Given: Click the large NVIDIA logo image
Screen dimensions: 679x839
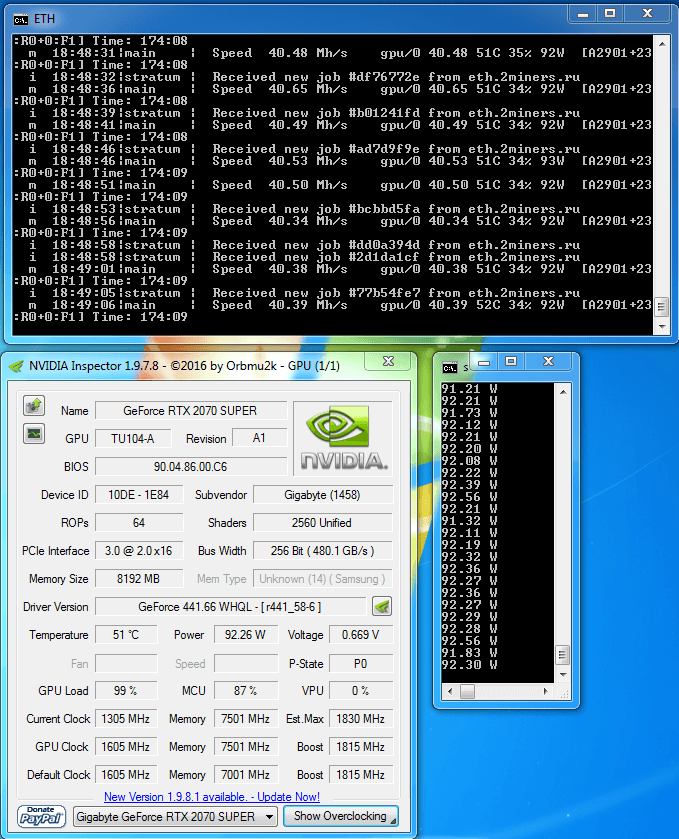Looking at the screenshot, I should tap(343, 438).
